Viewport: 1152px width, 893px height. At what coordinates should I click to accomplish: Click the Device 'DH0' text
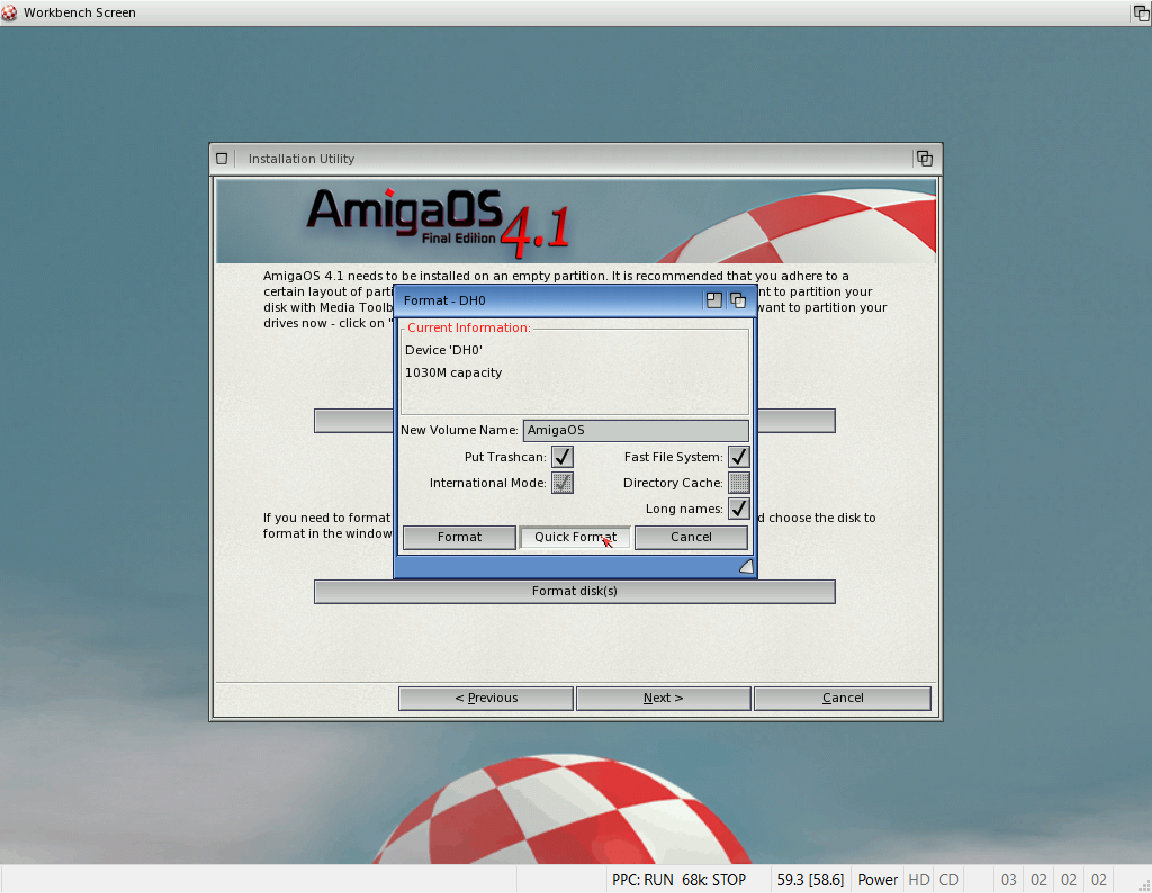pyautogui.click(x=444, y=350)
